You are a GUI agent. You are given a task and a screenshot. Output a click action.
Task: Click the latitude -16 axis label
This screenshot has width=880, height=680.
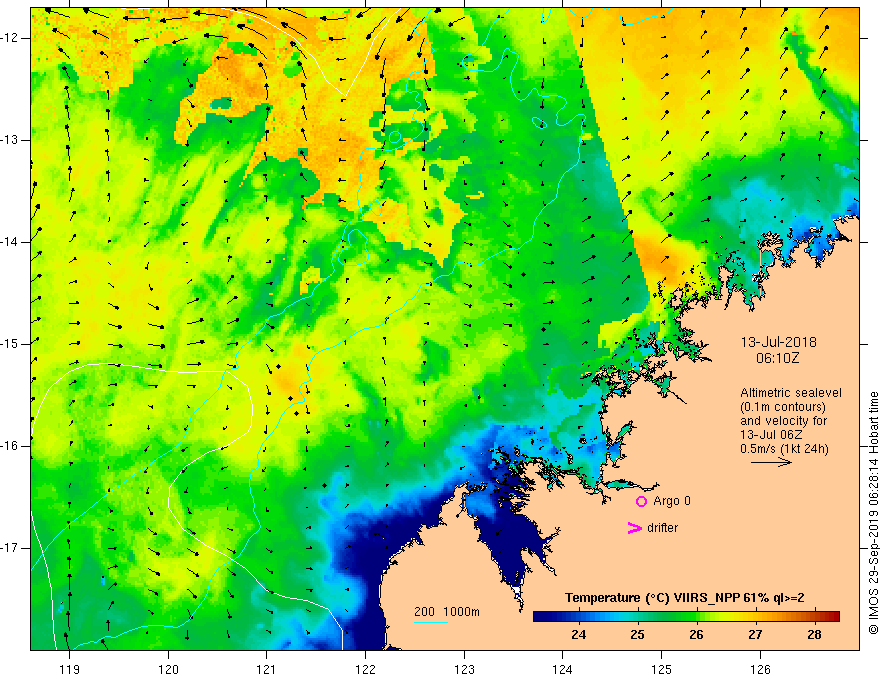pos(10,446)
